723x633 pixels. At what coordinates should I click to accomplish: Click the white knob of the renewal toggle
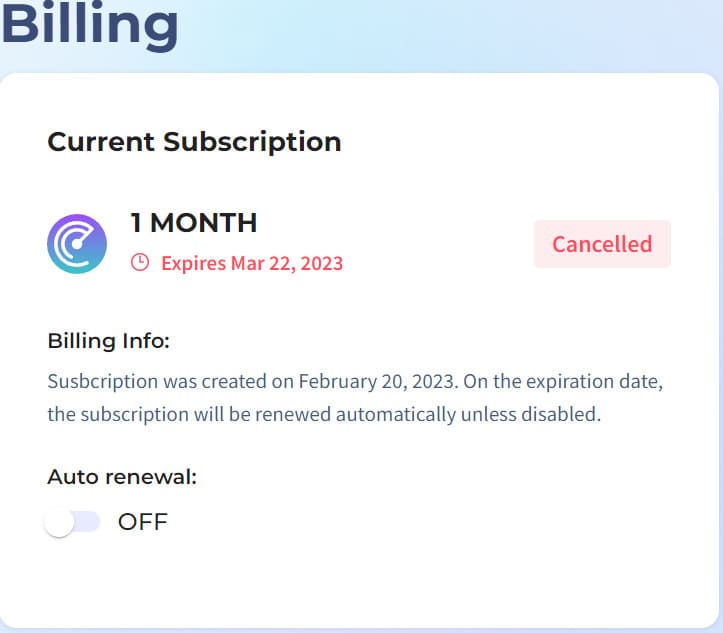[x=59, y=522]
